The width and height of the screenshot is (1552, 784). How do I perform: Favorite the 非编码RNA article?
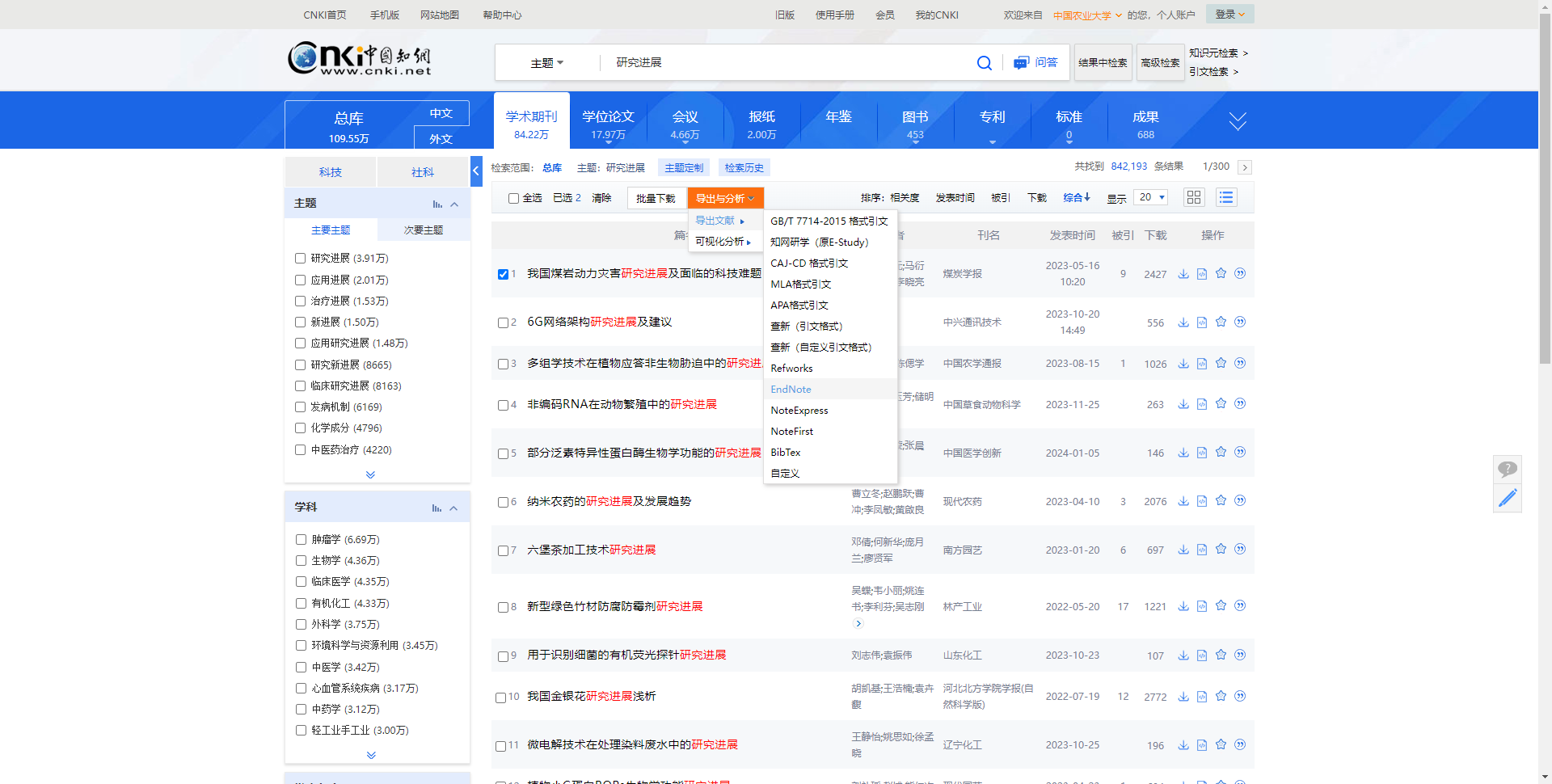tap(1221, 403)
